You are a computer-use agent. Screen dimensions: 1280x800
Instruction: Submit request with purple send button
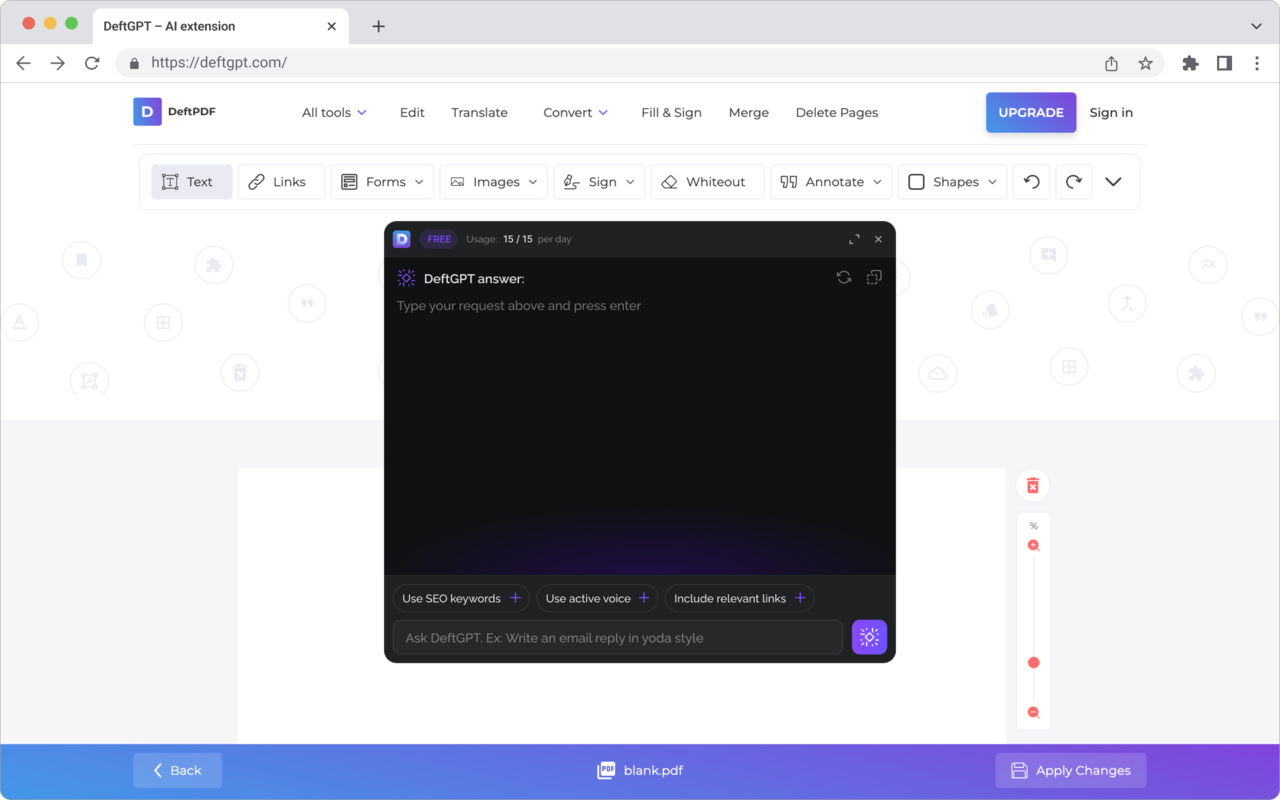pyautogui.click(x=869, y=637)
